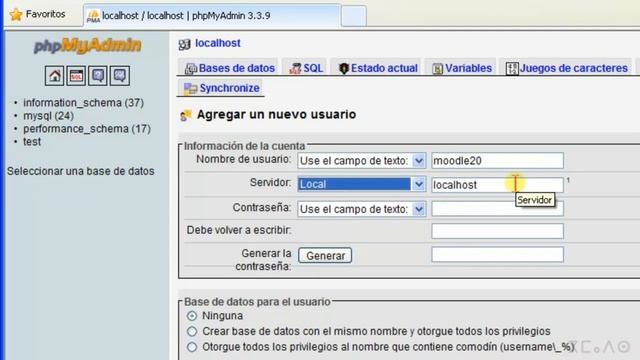Click the Variables tab icon
Viewport: 640px width, 360px height.
(438, 69)
